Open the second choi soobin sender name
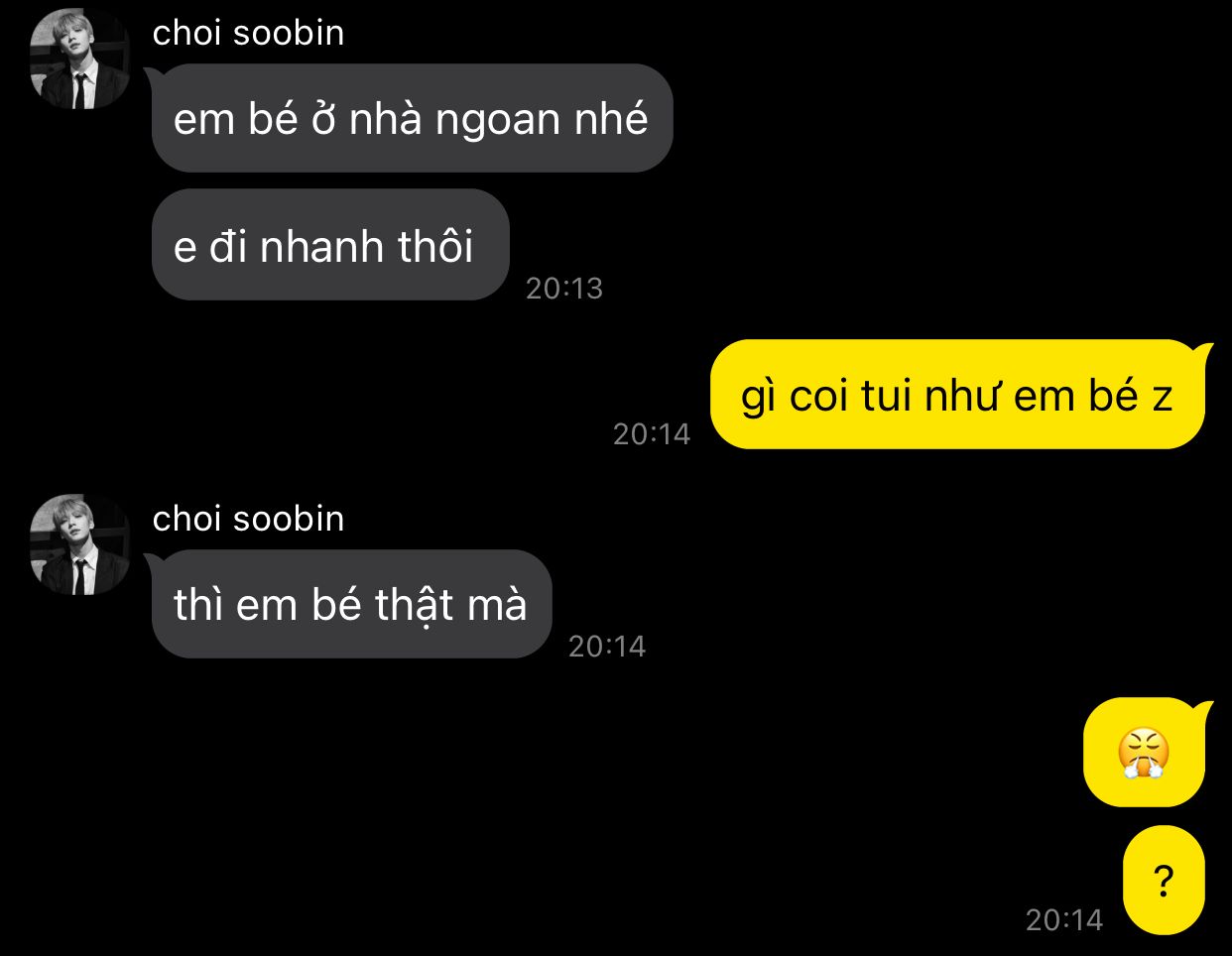The image size is (1232, 956). (x=248, y=519)
